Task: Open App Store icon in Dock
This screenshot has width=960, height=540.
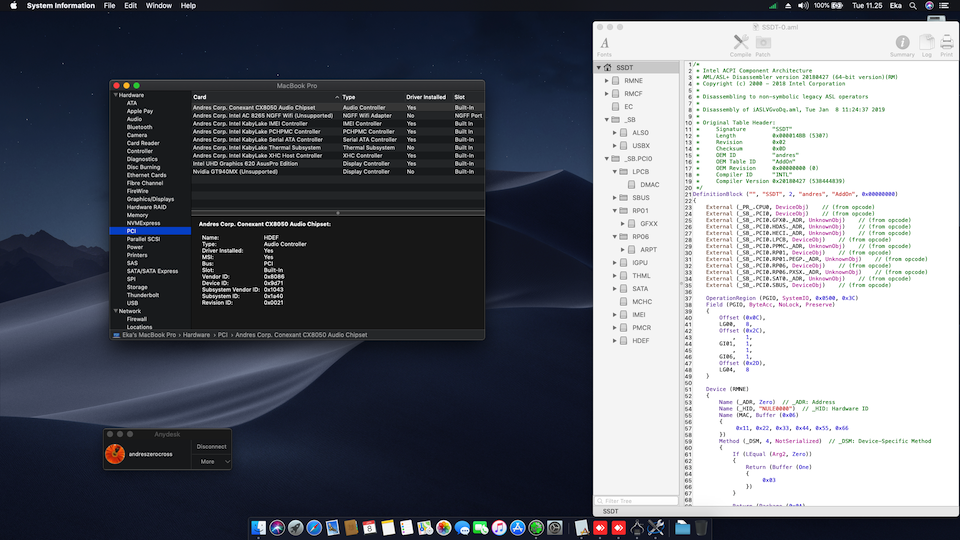Action: [517, 527]
